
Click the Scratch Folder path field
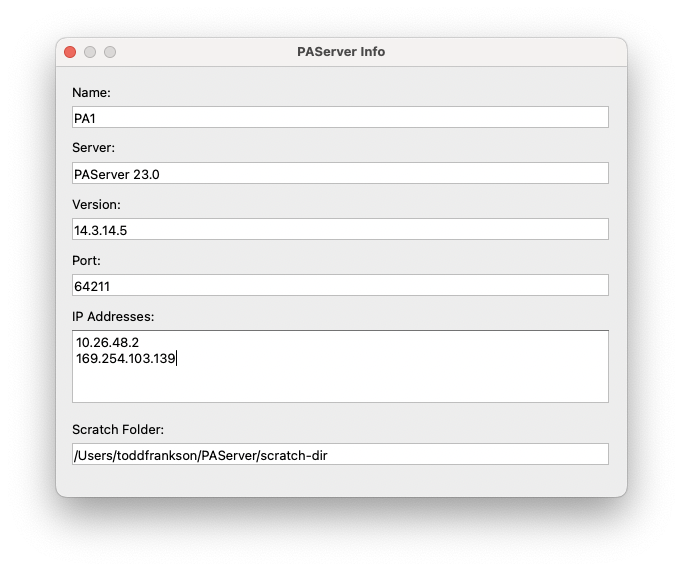[340, 454]
